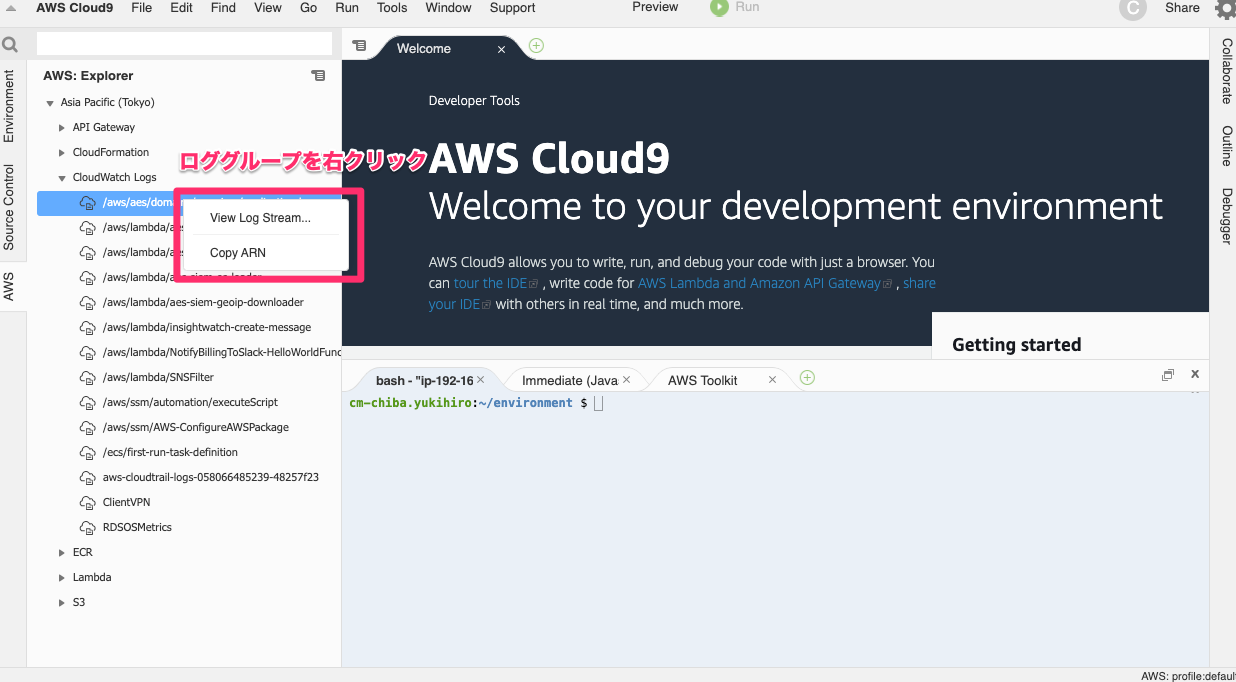
Task: Collapse the Asia Pacific (Tokyo) region node
Action: point(48,101)
